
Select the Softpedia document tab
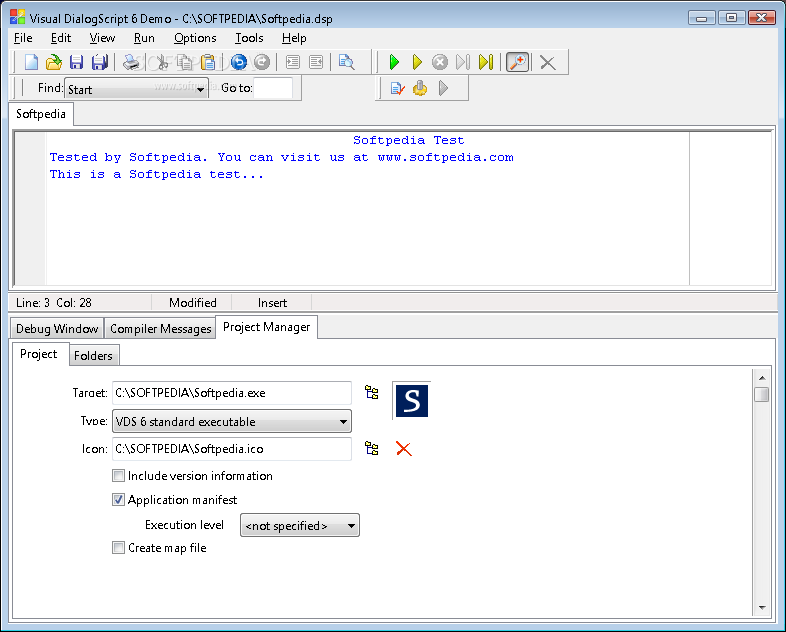[x=41, y=114]
